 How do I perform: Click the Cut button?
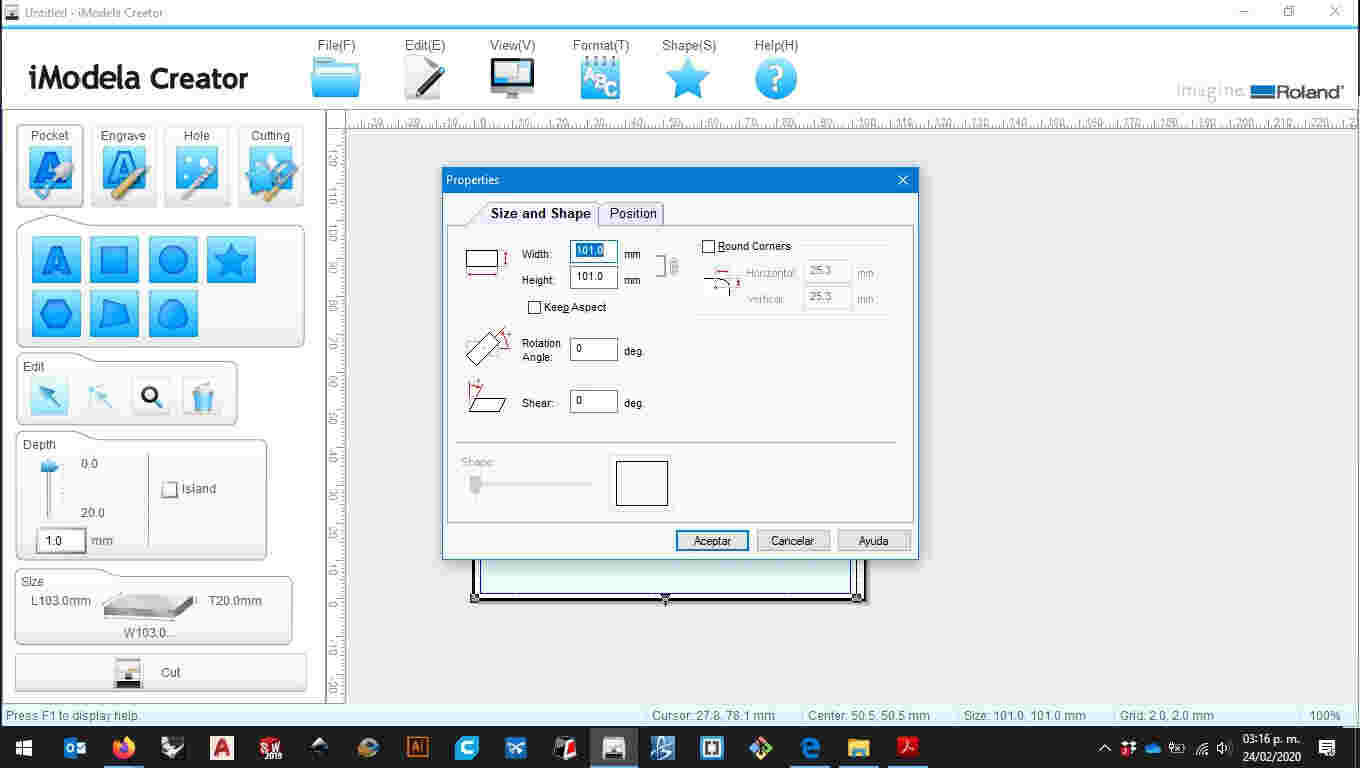tap(161, 672)
